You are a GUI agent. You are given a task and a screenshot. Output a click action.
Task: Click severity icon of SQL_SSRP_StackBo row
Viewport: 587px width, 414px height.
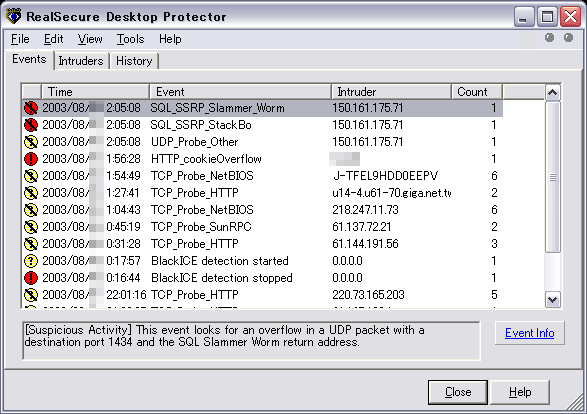point(31,125)
